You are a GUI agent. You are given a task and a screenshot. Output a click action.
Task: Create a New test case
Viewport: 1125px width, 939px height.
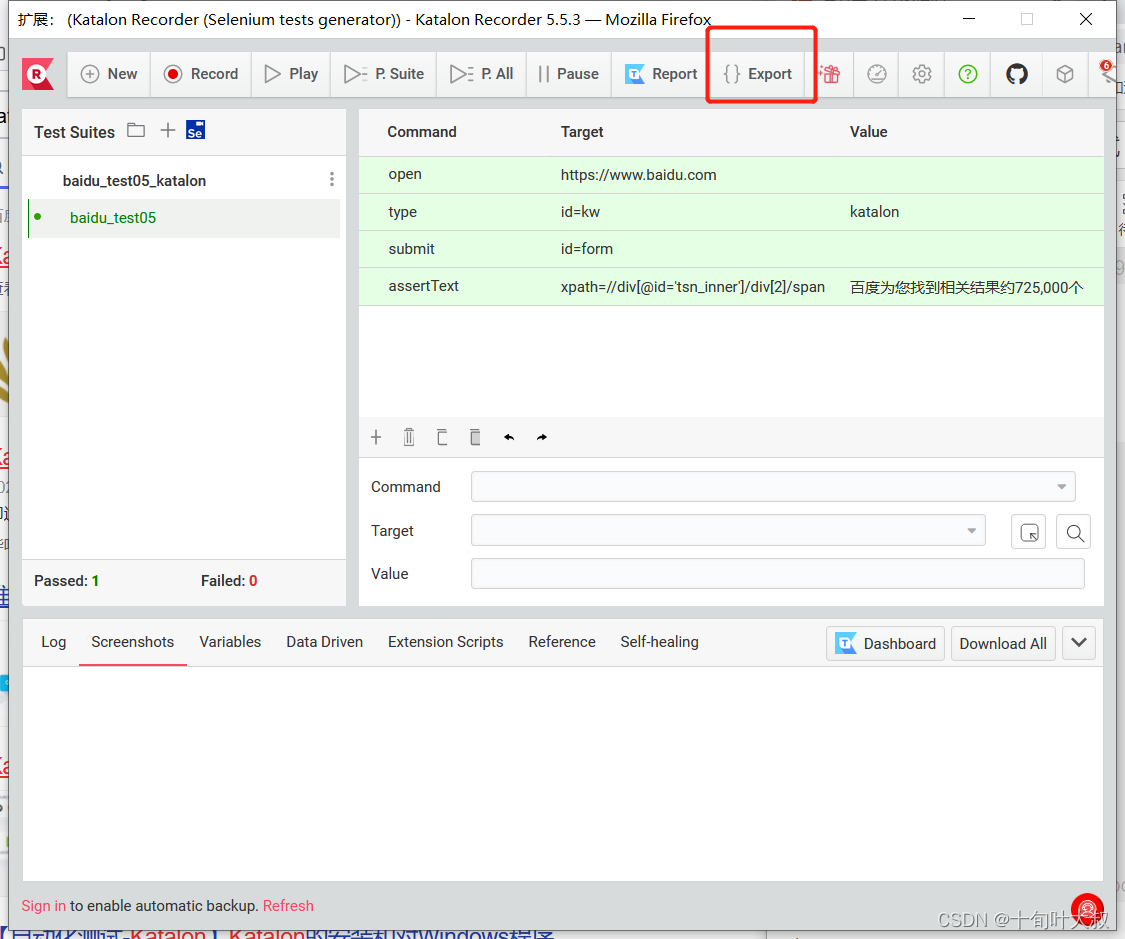[109, 74]
